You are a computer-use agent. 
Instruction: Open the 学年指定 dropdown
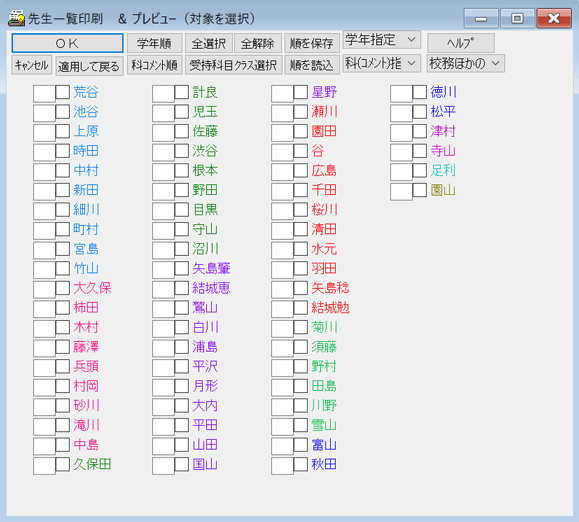(381, 40)
